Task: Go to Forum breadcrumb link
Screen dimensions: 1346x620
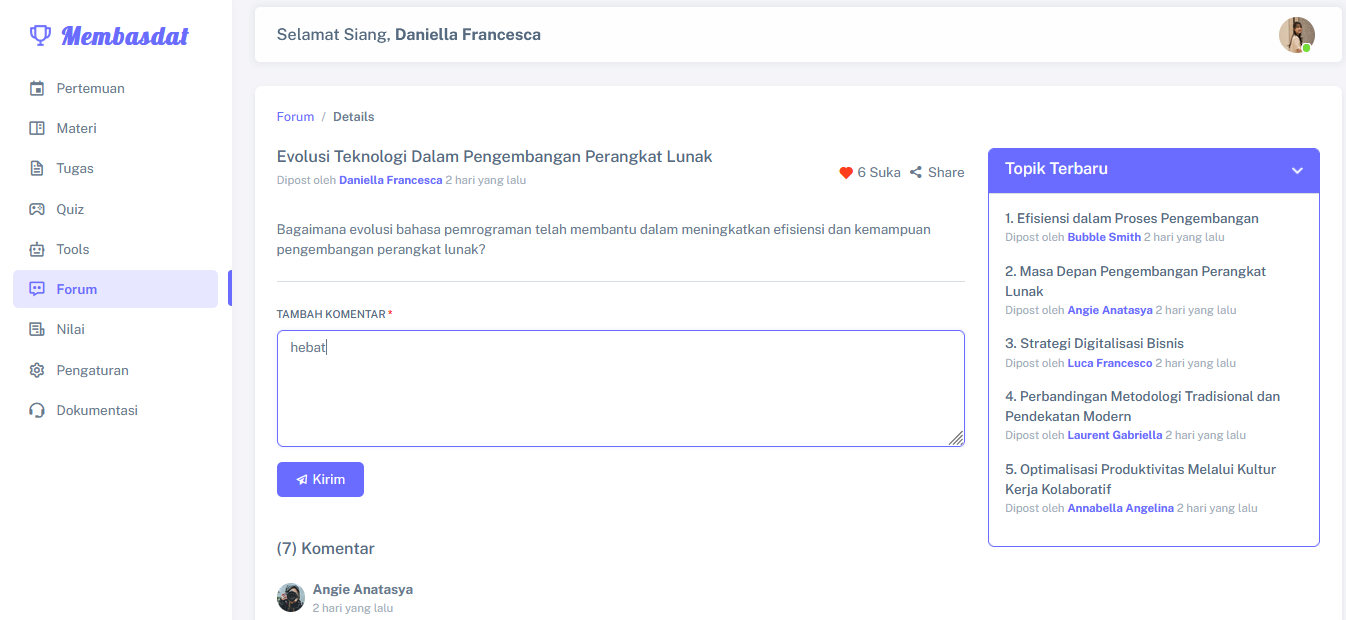Action: pos(295,117)
